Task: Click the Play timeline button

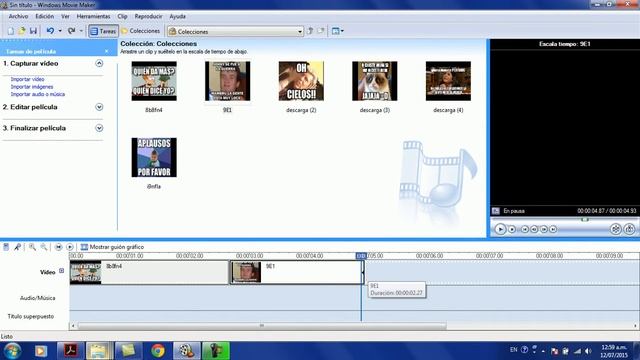Action: click(x=70, y=247)
